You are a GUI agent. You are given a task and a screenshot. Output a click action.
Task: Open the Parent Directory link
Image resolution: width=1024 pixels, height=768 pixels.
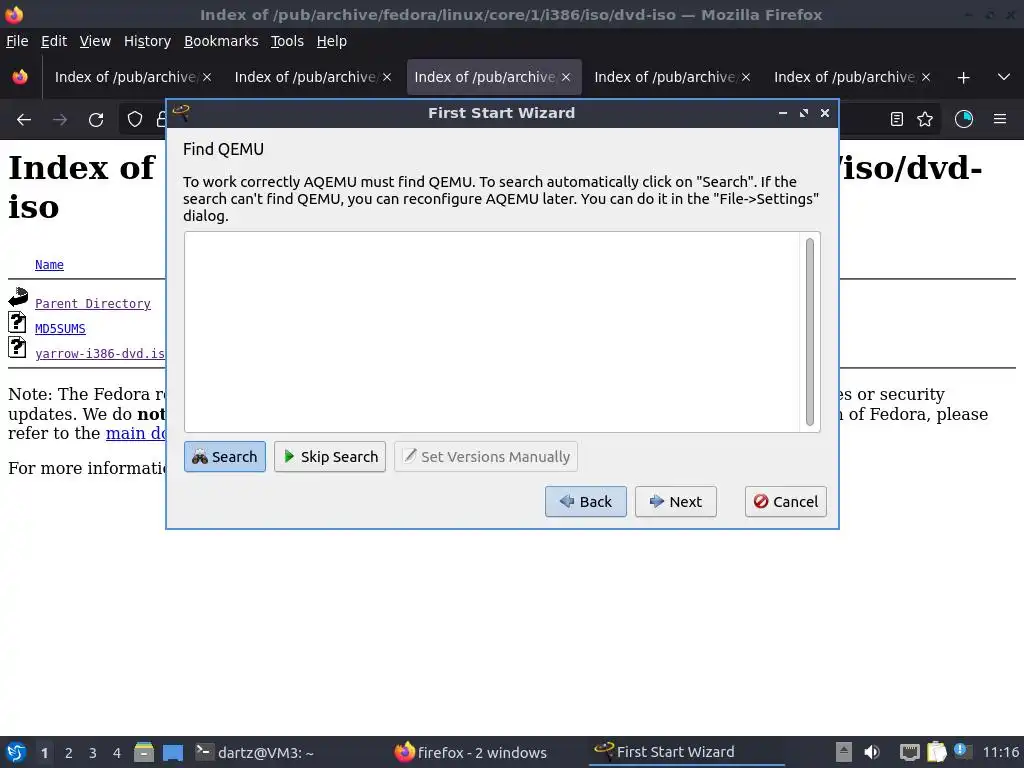click(93, 304)
